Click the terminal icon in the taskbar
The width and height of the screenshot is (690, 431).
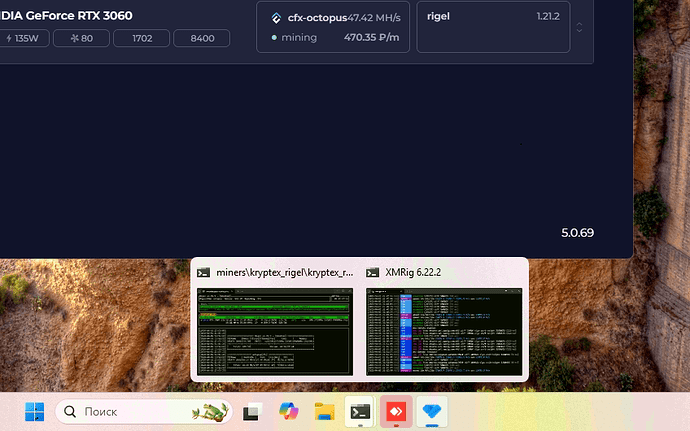(x=360, y=411)
